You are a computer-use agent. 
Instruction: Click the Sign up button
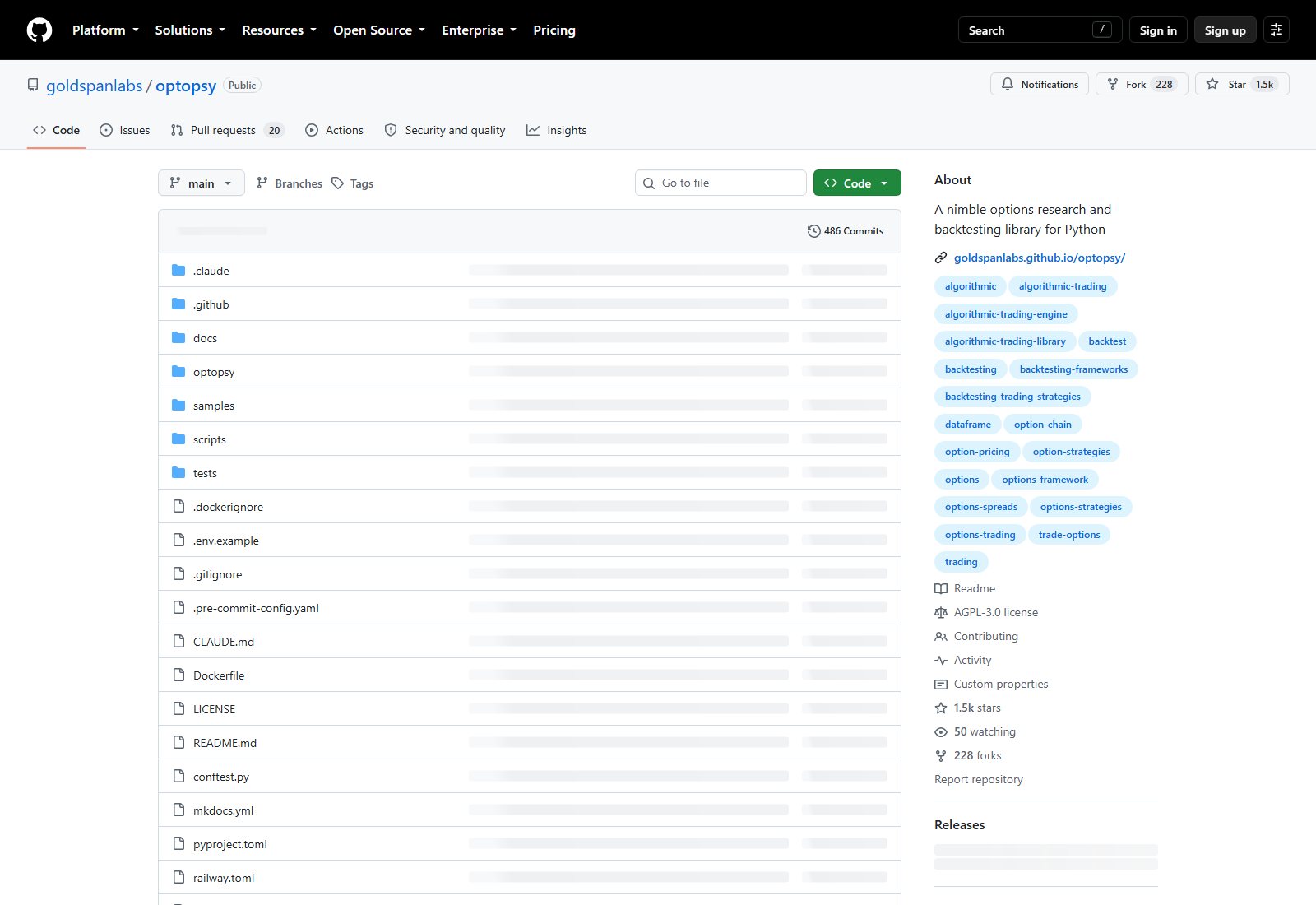tap(1225, 30)
